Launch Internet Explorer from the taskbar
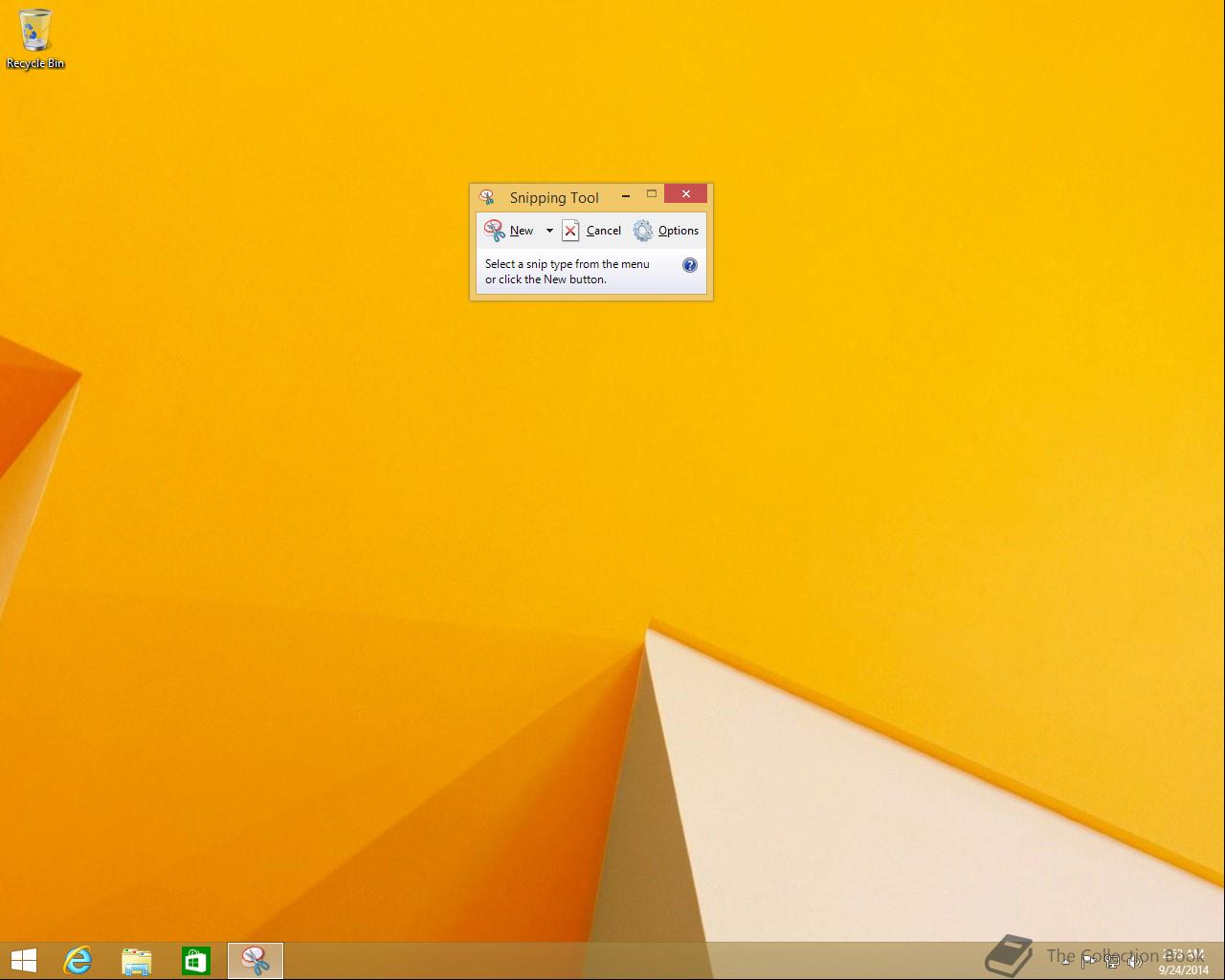1225x980 pixels. point(78,961)
